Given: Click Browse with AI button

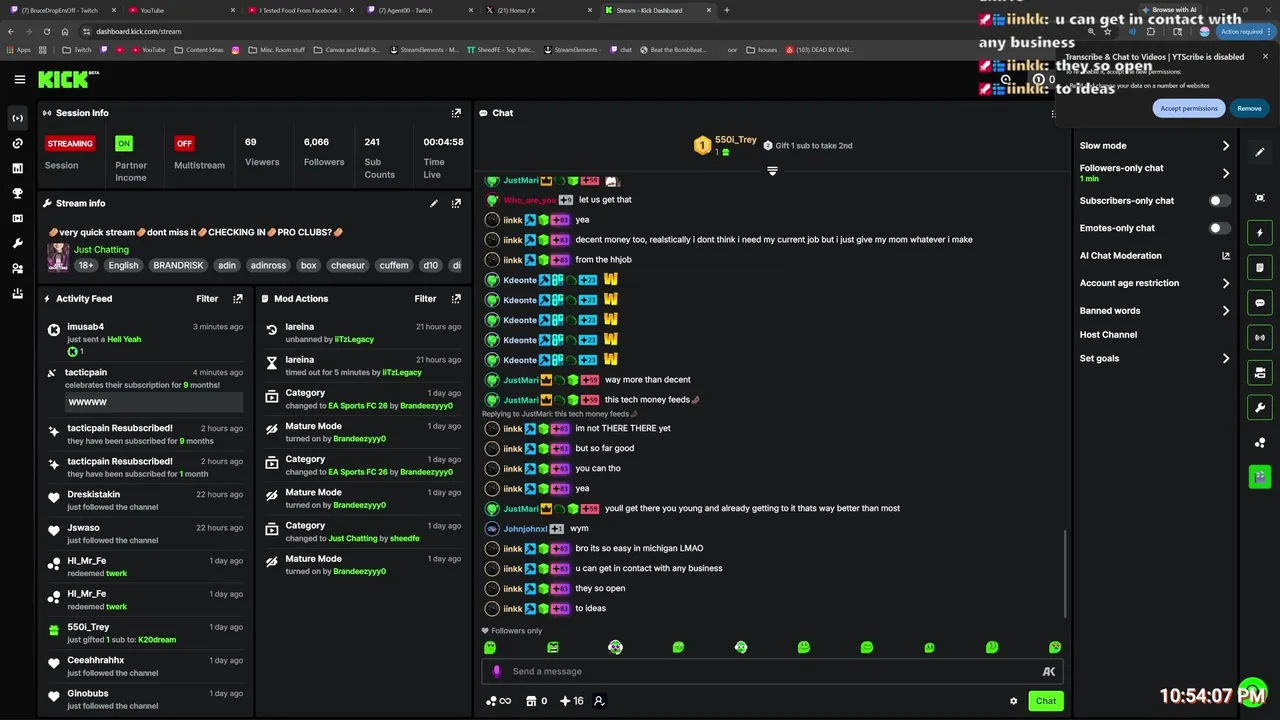Looking at the screenshot, I should pyautogui.click(x=1168, y=10).
